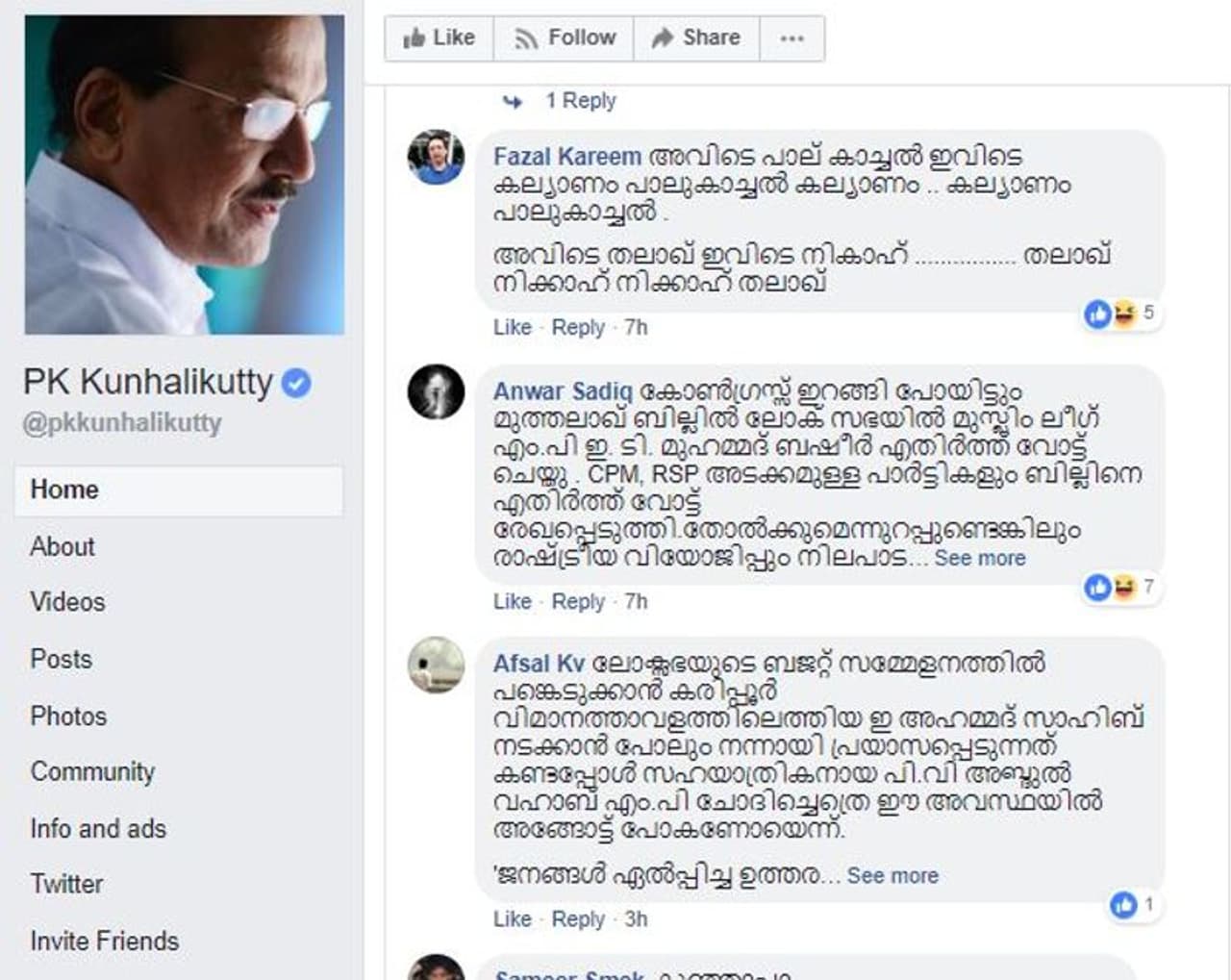The height and width of the screenshot is (980, 1231).
Task: View reactions on Anwar Sadiq's comment
Action: click(1120, 586)
